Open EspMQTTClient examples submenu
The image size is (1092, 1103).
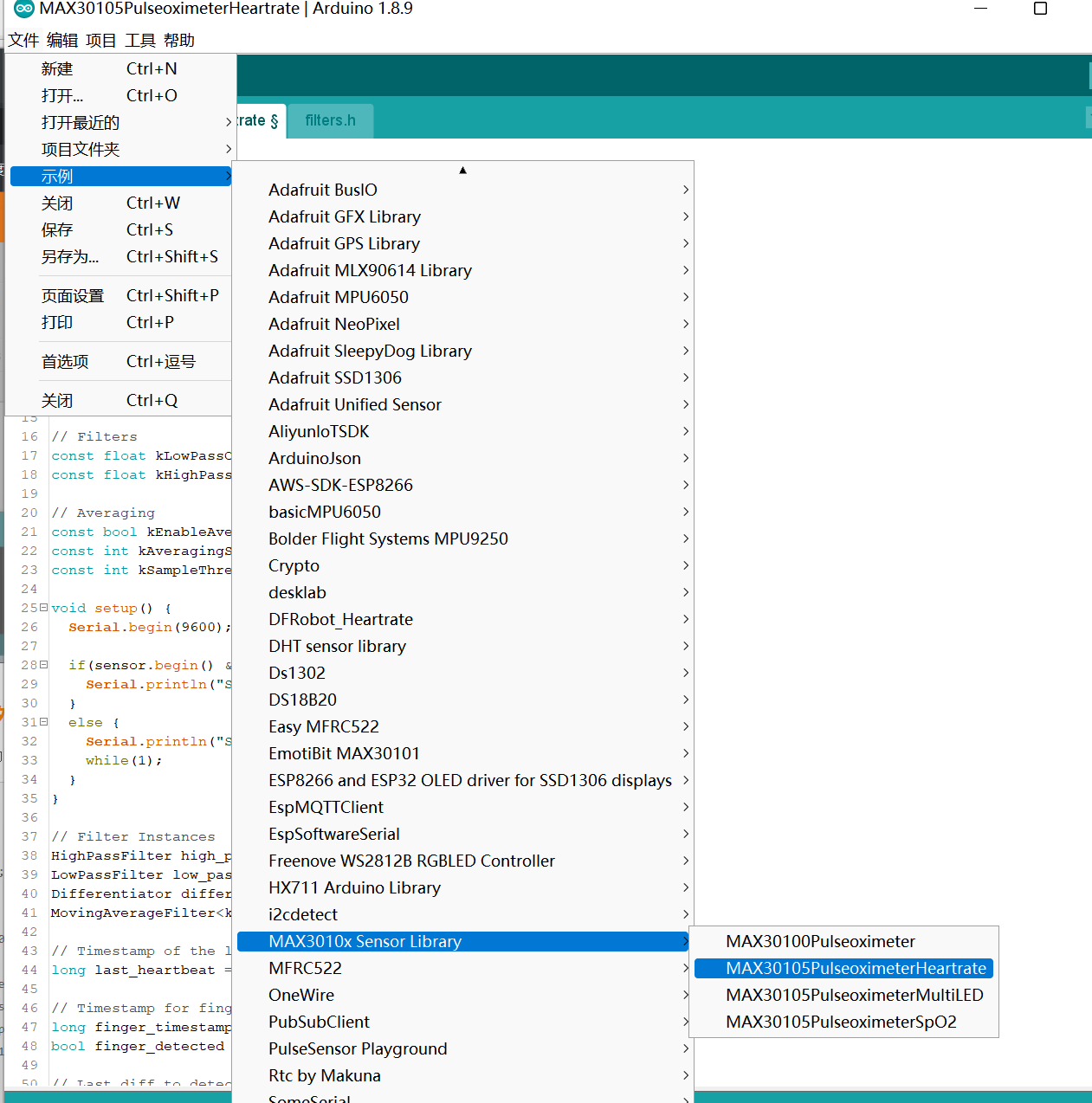tap(463, 807)
